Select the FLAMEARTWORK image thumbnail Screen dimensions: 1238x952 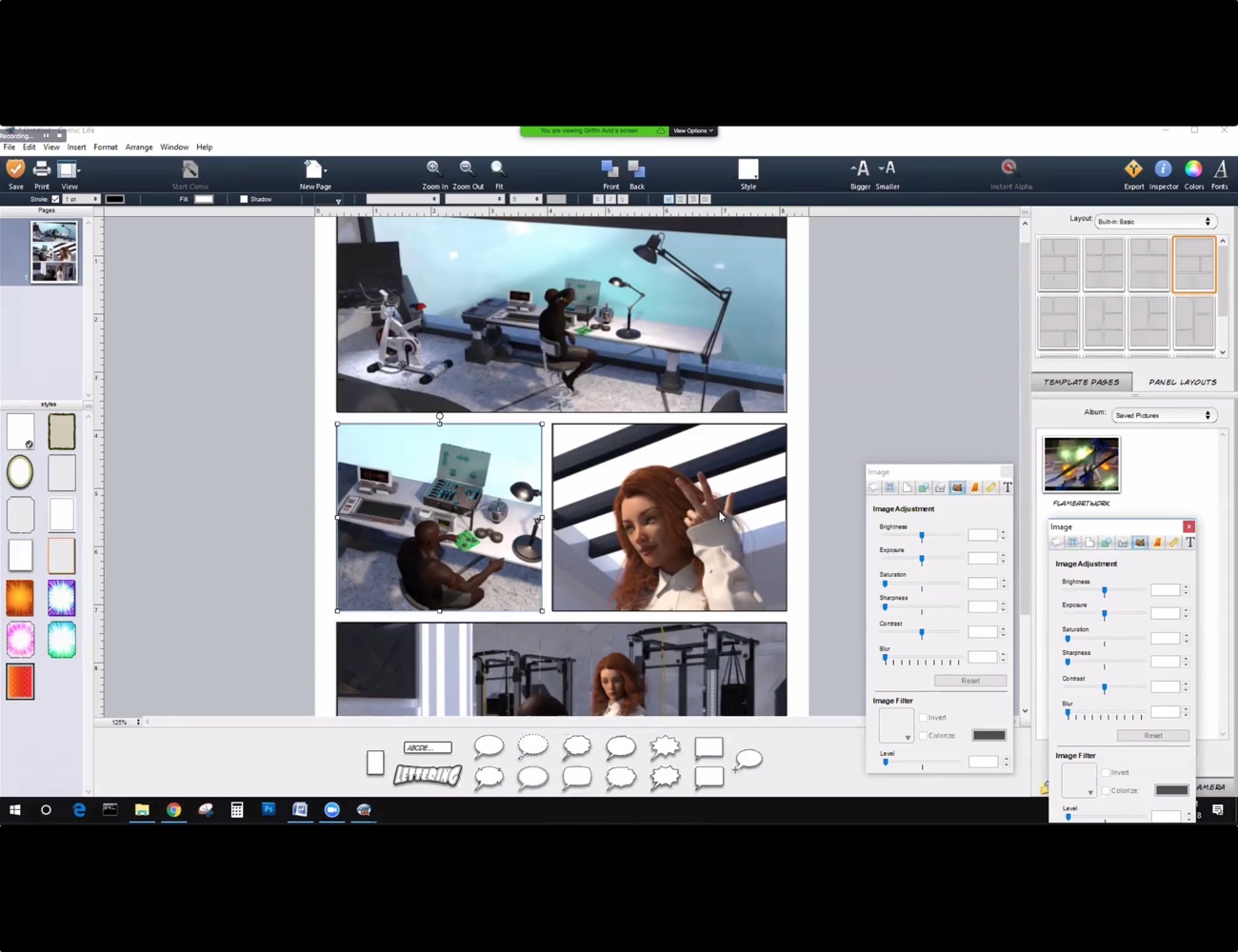pyautogui.click(x=1081, y=465)
